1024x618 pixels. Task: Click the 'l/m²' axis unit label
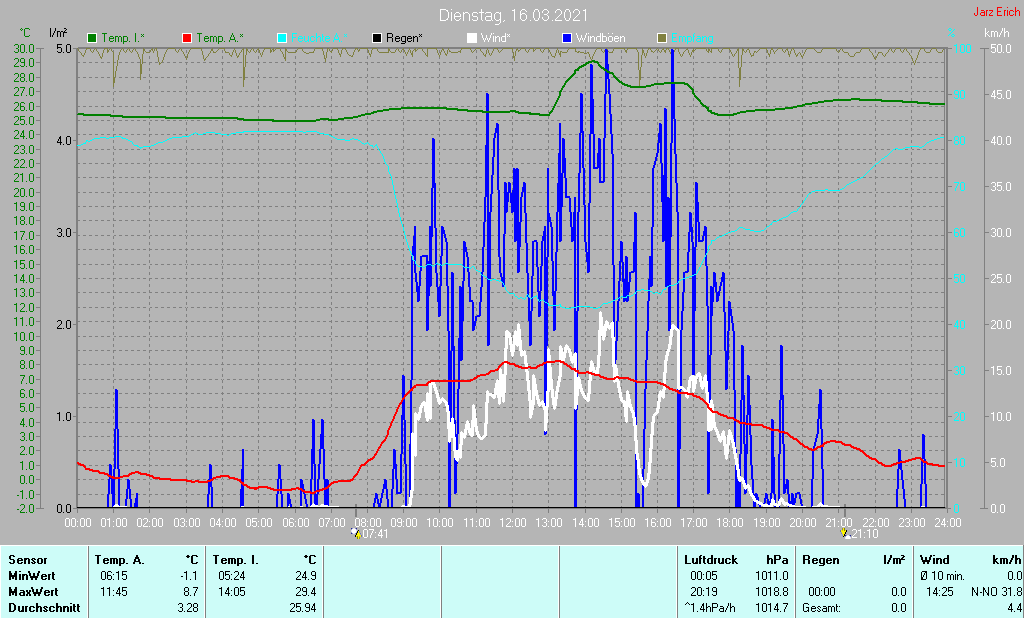click(57, 32)
